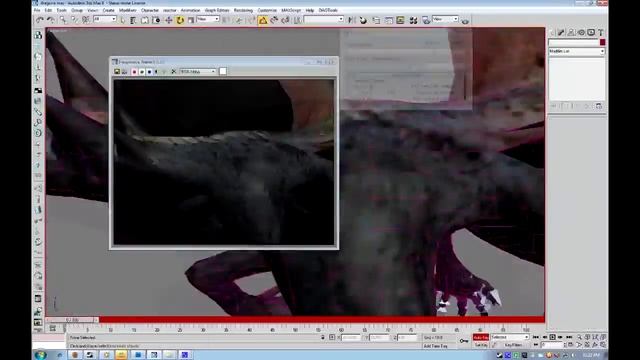Screen dimensions: 640x360
Task: Click the Play Animation button
Action: 552,337
